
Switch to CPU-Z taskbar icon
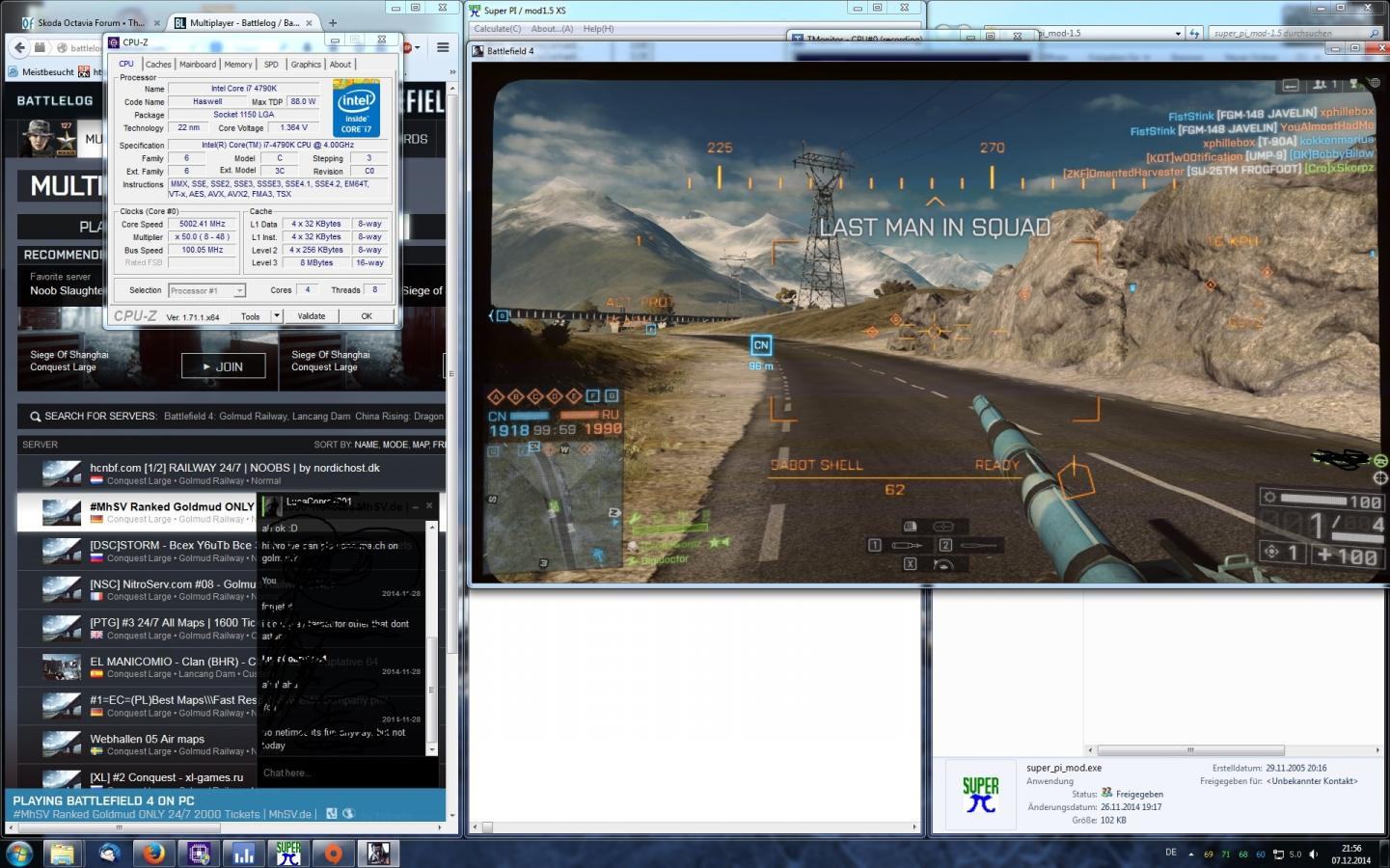tap(200, 854)
